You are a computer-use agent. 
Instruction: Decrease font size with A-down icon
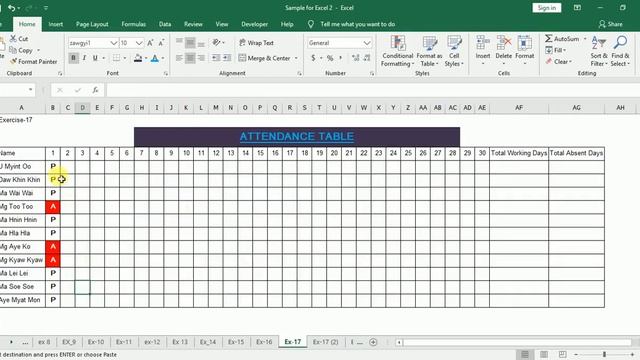(161, 43)
